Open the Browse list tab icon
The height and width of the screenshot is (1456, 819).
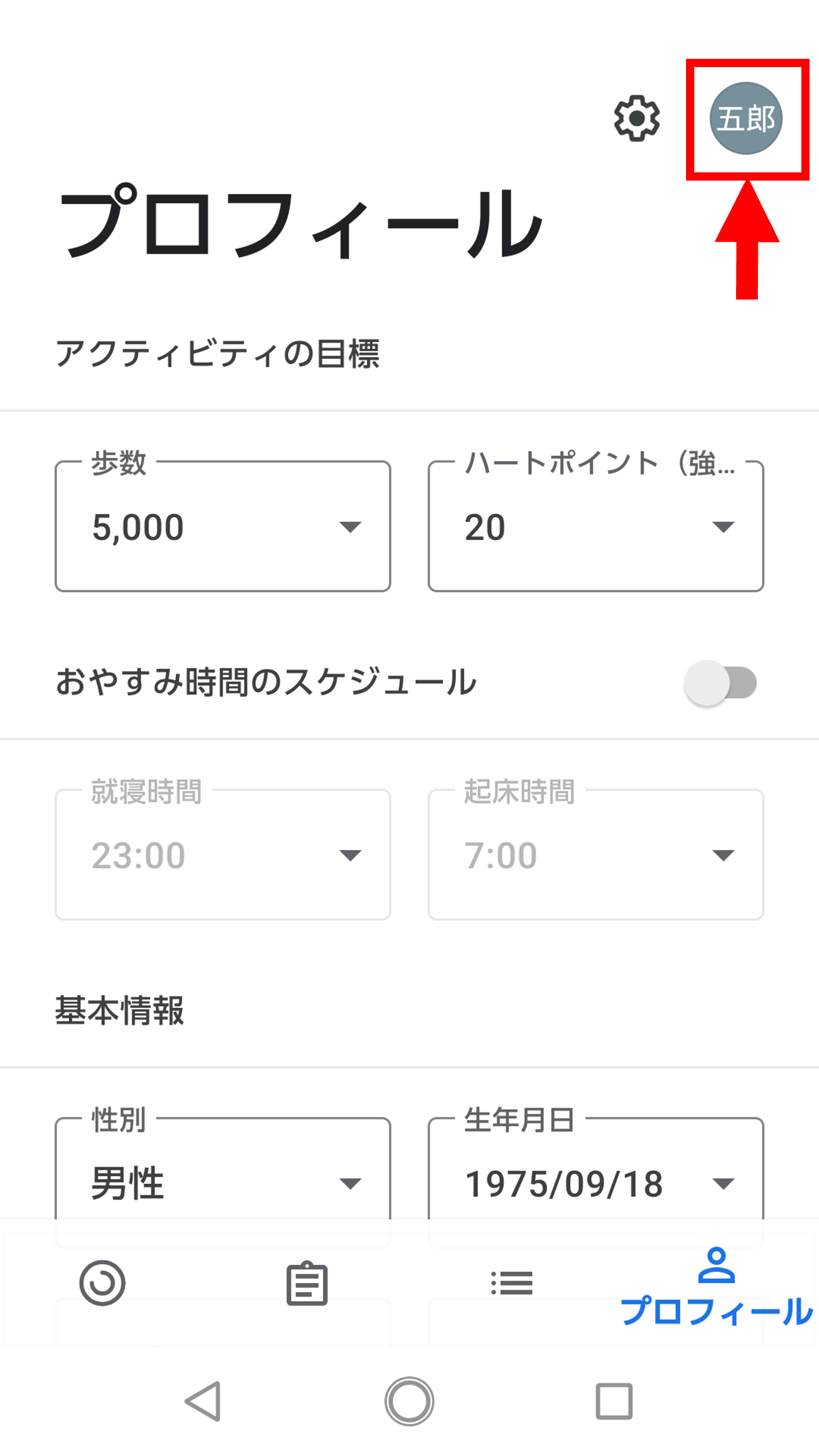point(512,1283)
